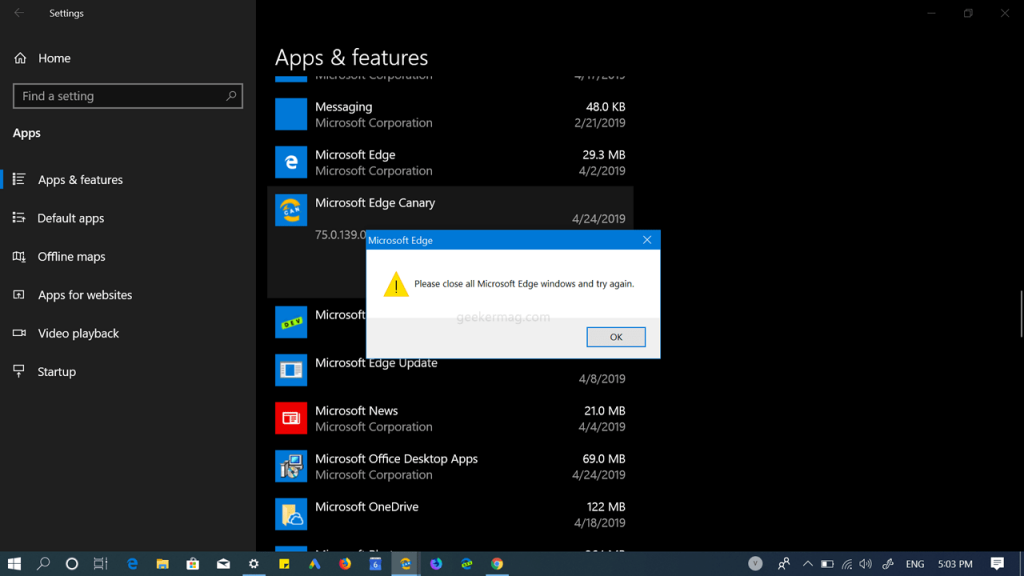Click the pen/link icon in system tray
Screen dimensions: 1024x576
[x=888, y=564]
